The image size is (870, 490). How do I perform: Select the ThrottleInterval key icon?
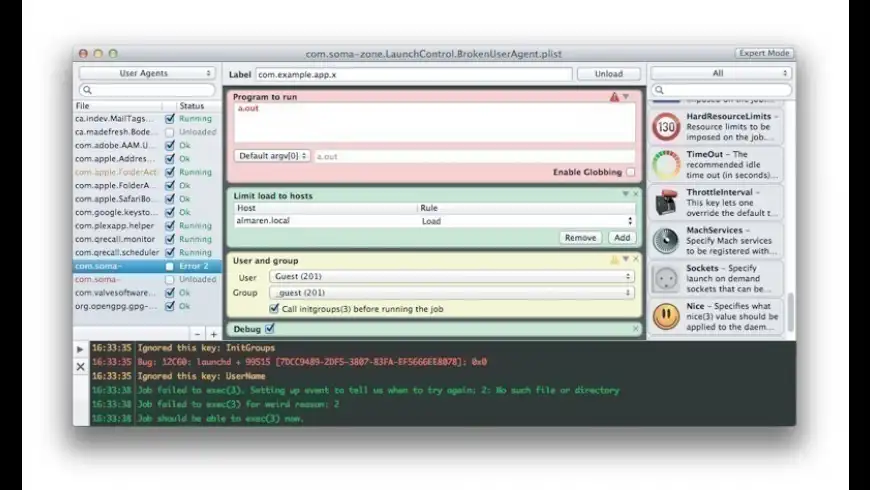pyautogui.click(x=666, y=203)
